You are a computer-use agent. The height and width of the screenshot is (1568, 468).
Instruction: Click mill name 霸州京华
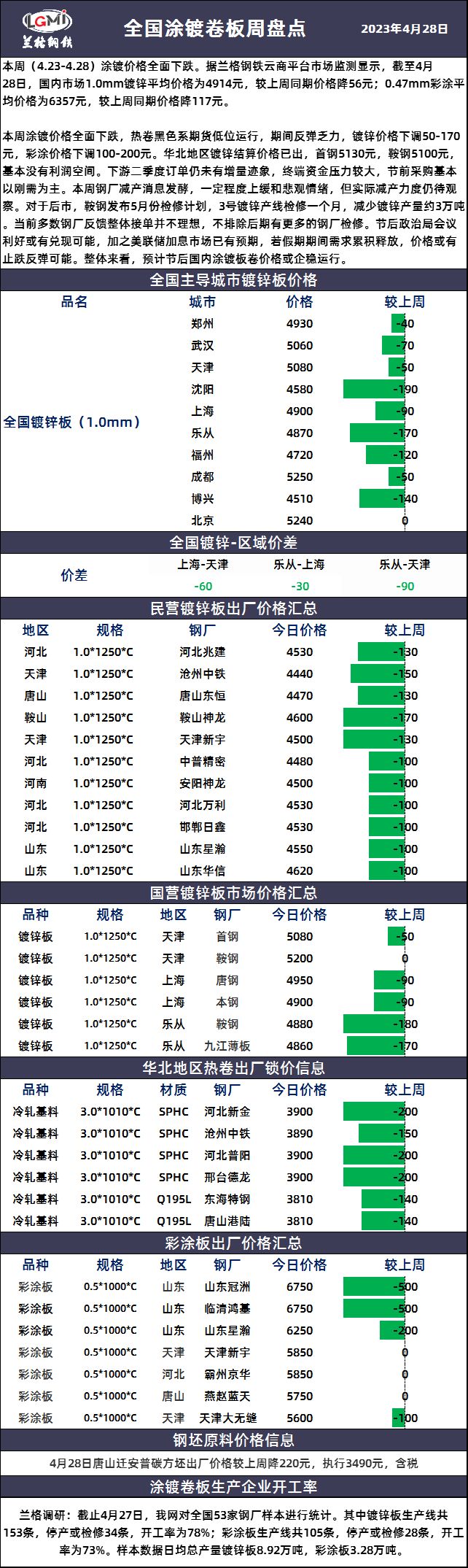point(227,1375)
